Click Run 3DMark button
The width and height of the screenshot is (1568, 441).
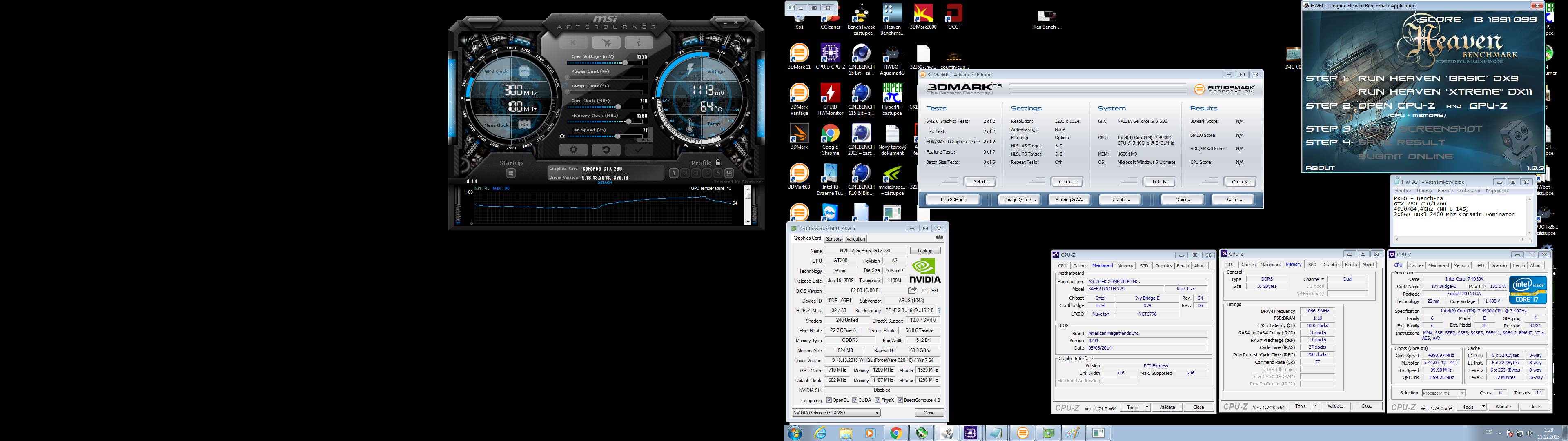(953, 200)
